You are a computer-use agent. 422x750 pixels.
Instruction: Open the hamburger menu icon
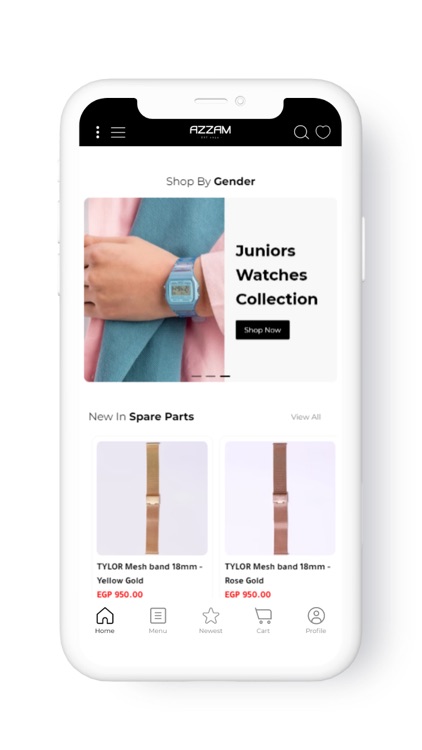[x=118, y=132]
